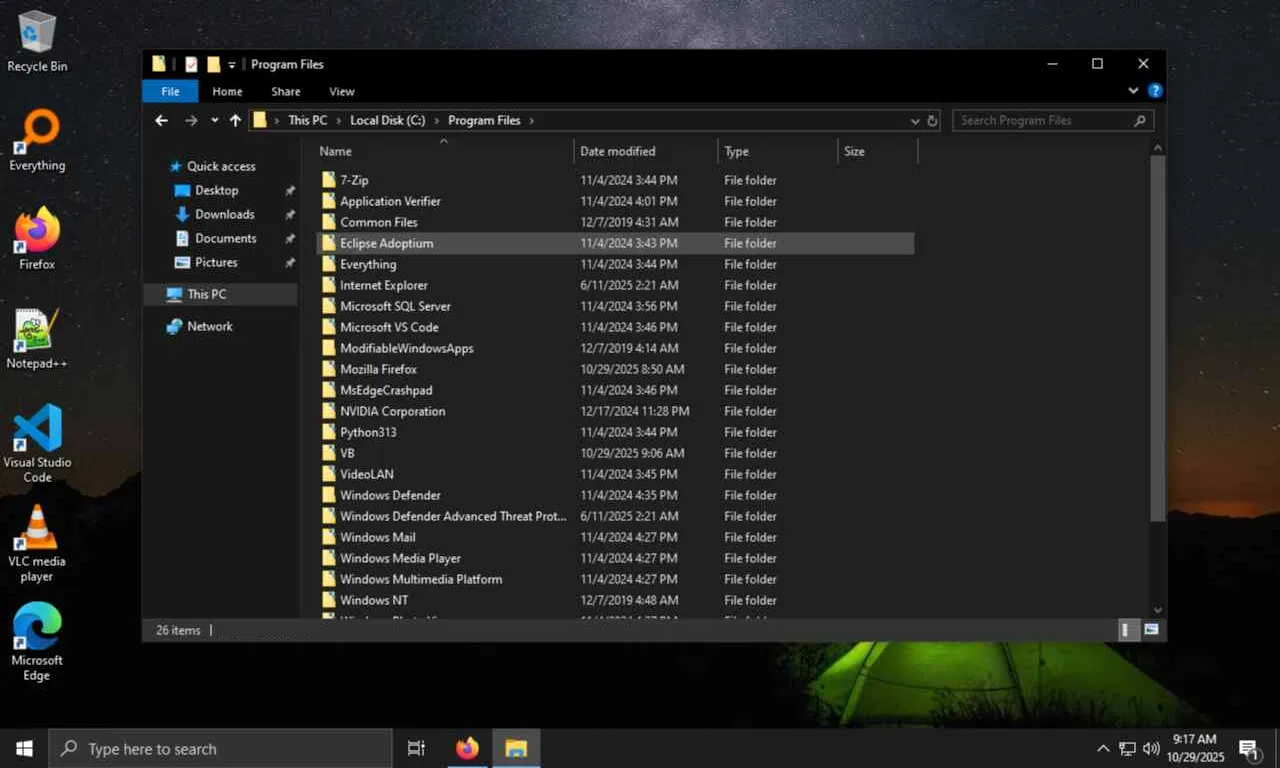Screen dimensions: 1280x768
Task: Select the 'Mozilla Firefox' folder name
Action: (378, 369)
